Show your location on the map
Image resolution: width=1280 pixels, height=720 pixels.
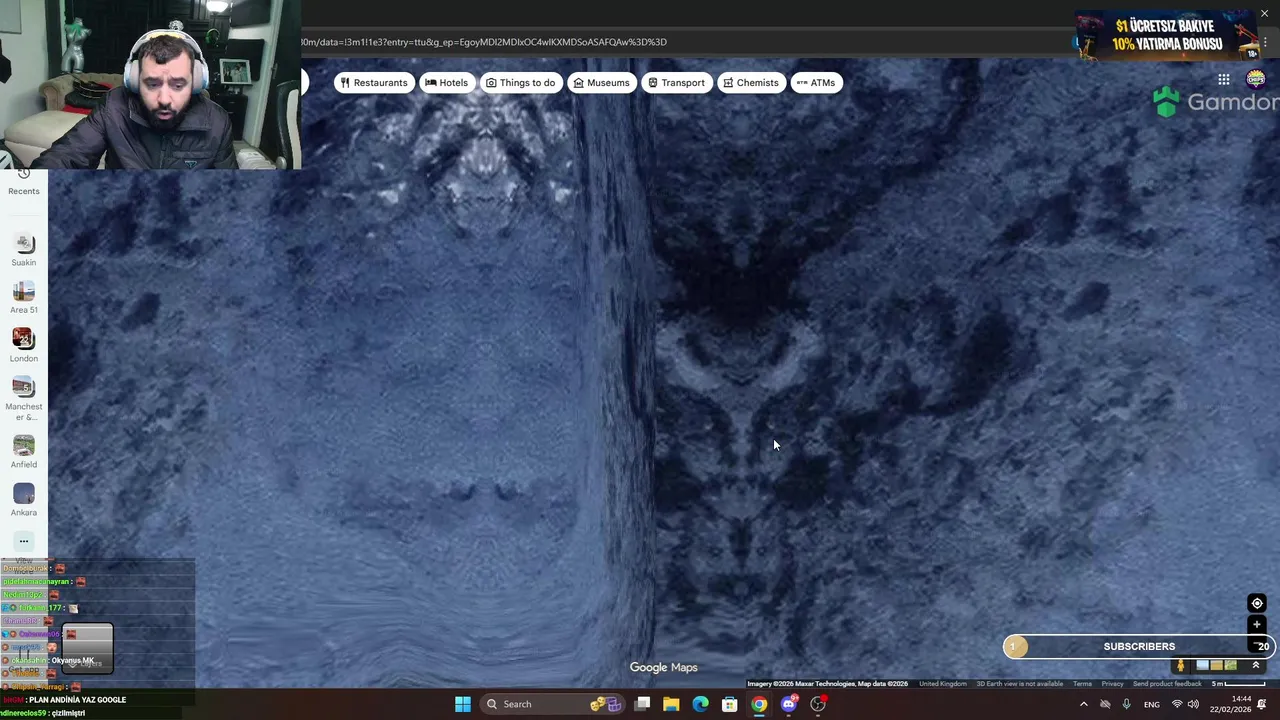click(1257, 603)
